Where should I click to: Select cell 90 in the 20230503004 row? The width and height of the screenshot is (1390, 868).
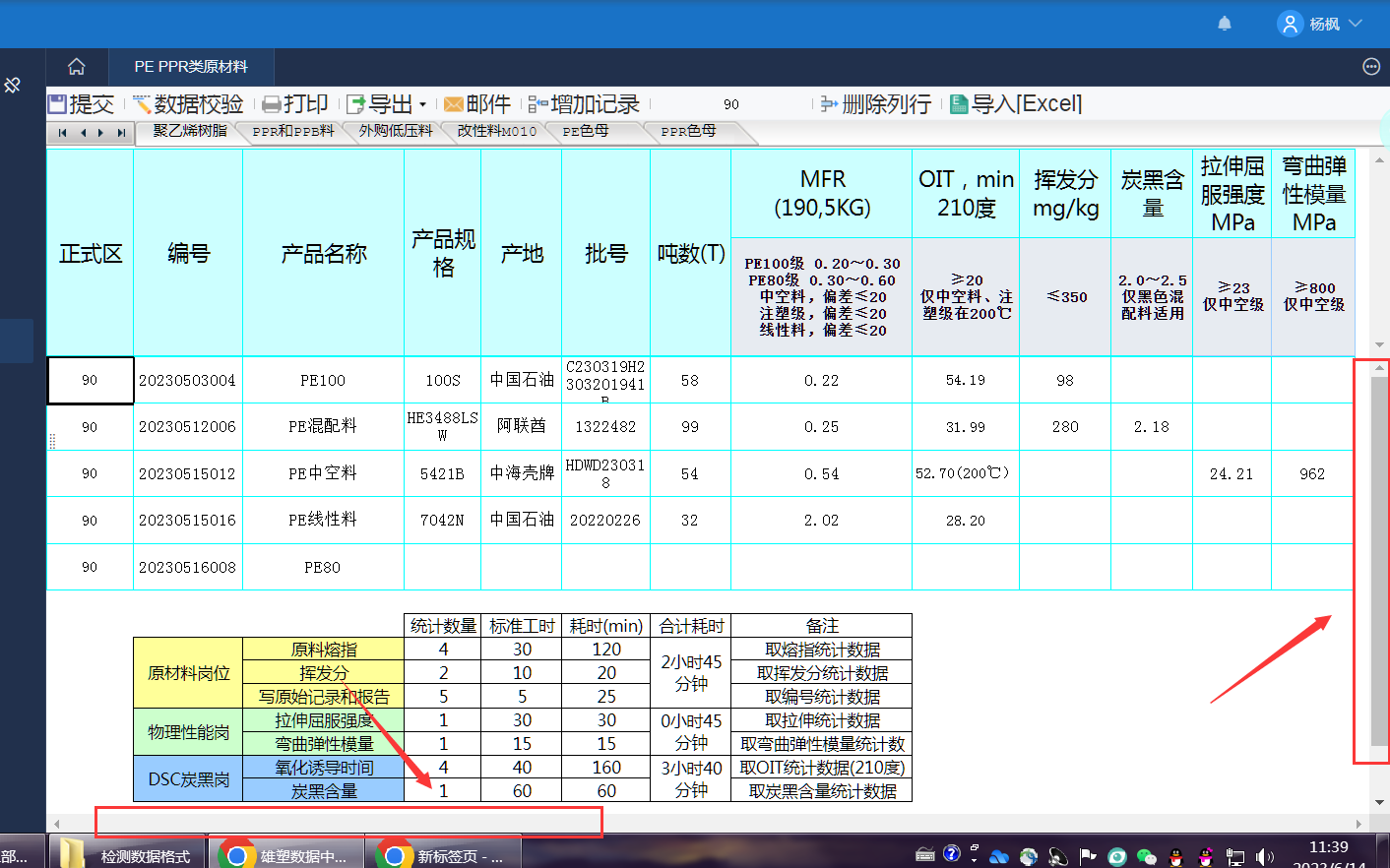click(x=90, y=380)
